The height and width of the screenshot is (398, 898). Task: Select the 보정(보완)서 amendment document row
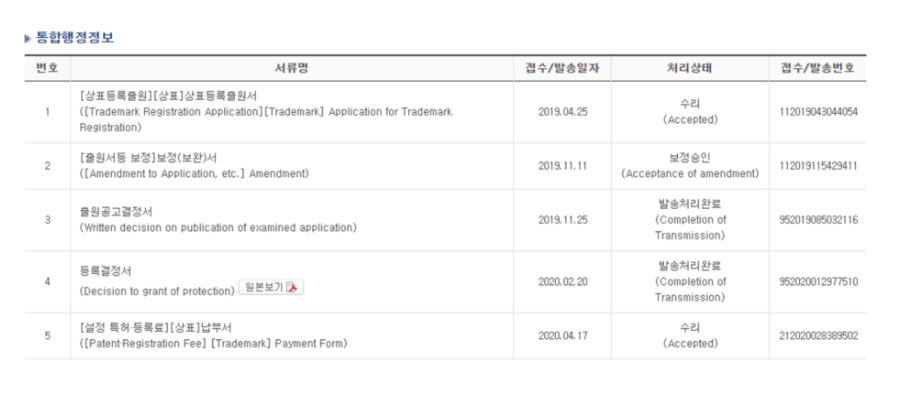point(292,166)
